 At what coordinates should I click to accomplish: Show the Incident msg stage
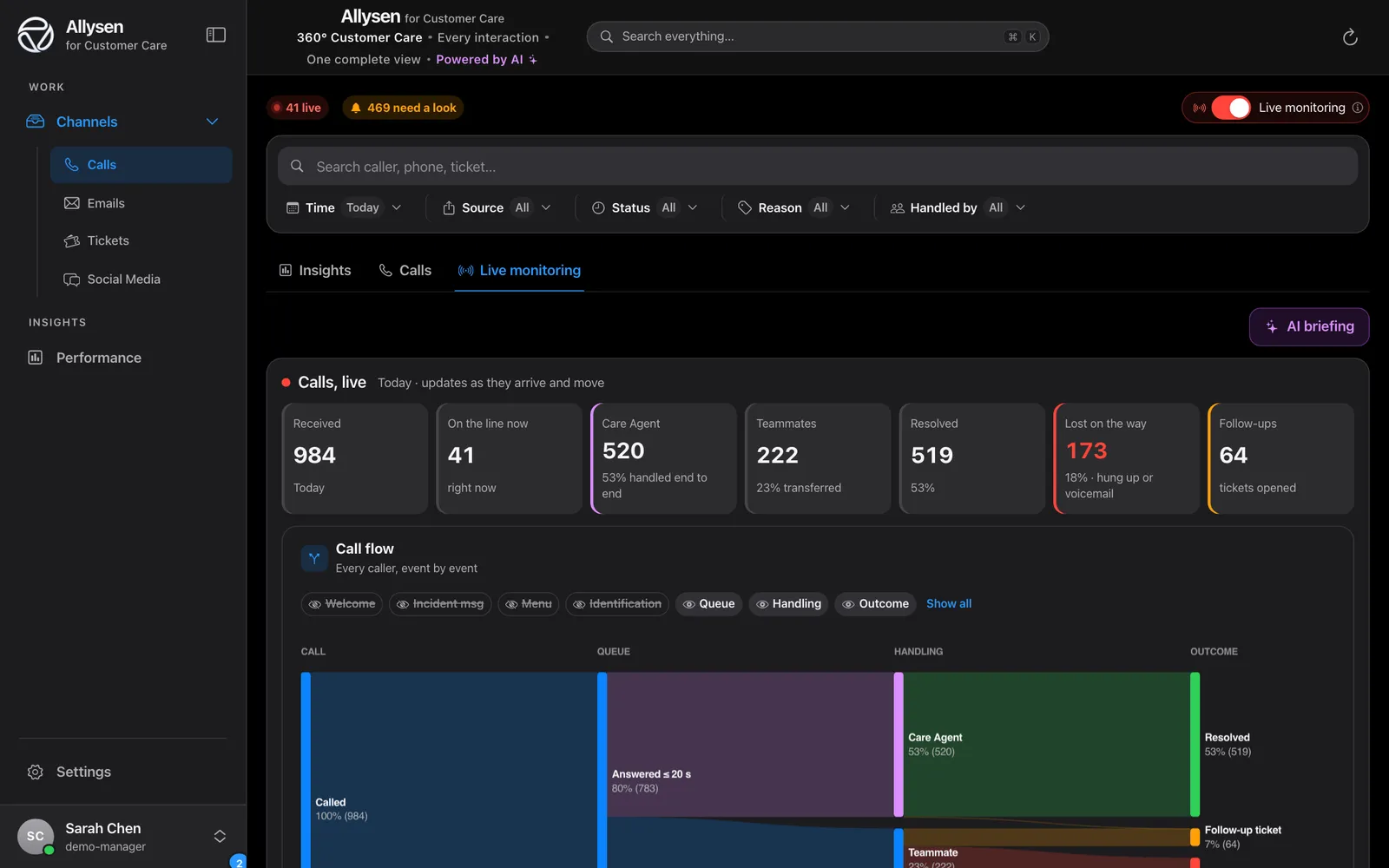click(x=440, y=604)
